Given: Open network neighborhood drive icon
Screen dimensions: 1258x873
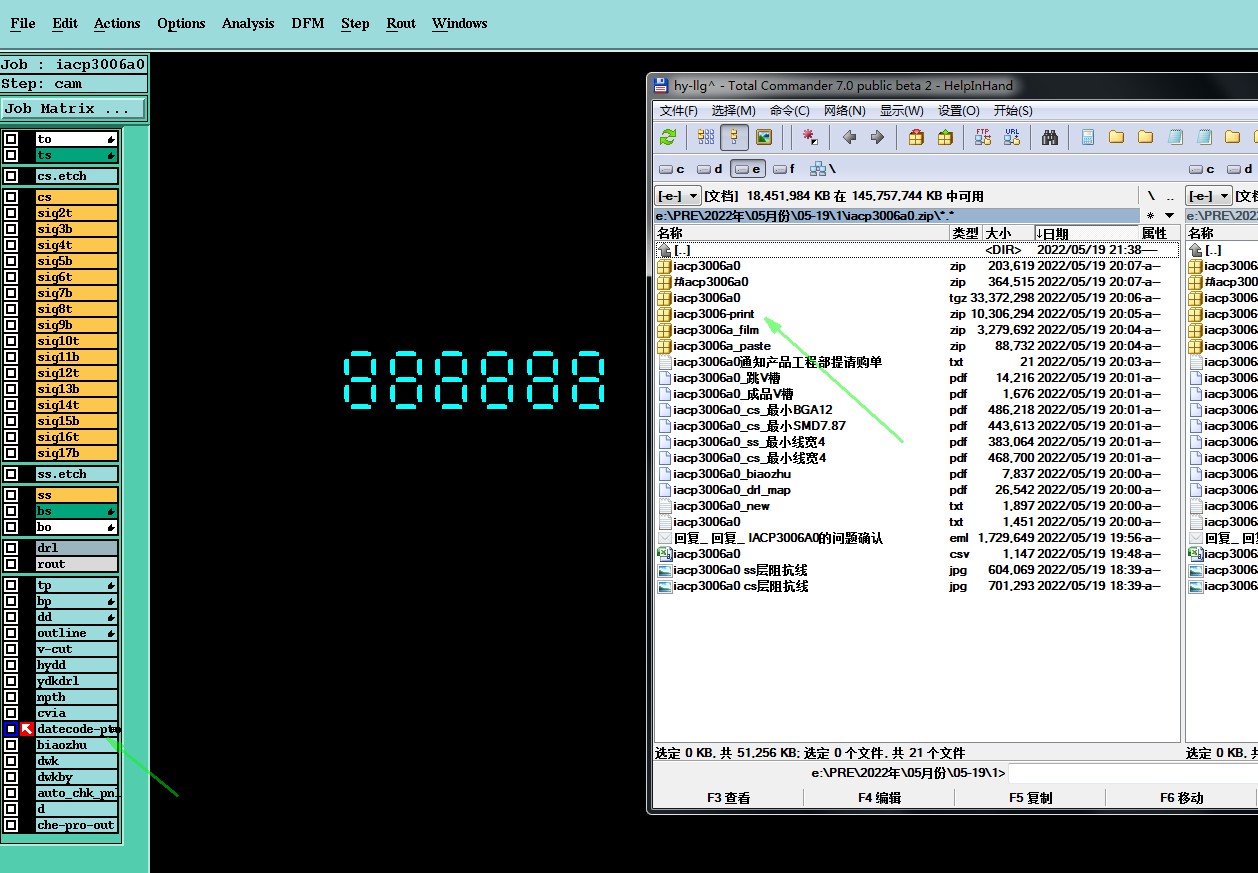Looking at the screenshot, I should [x=823, y=169].
